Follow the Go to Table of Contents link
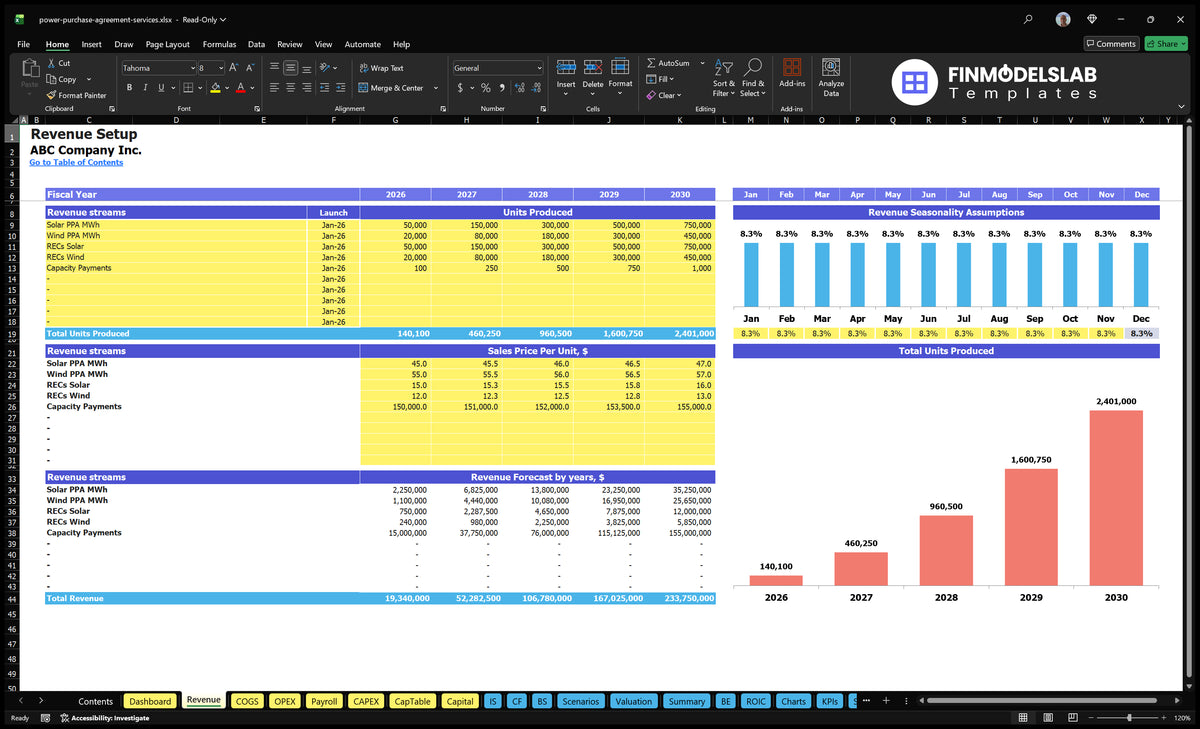The height and width of the screenshot is (729, 1200). click(x=76, y=162)
